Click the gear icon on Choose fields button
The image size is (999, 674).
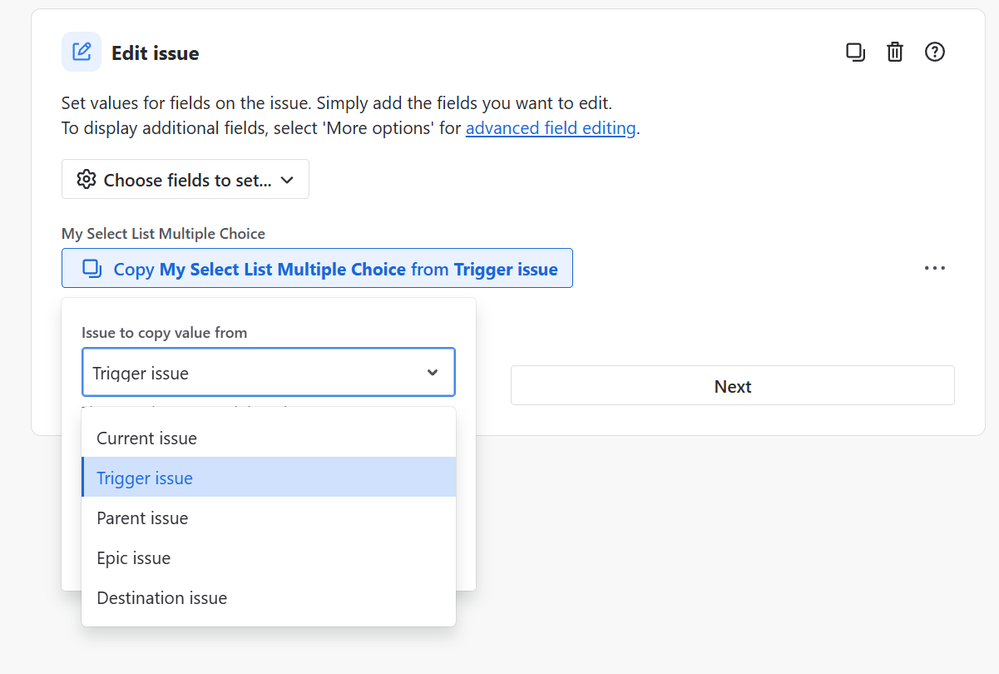86,179
